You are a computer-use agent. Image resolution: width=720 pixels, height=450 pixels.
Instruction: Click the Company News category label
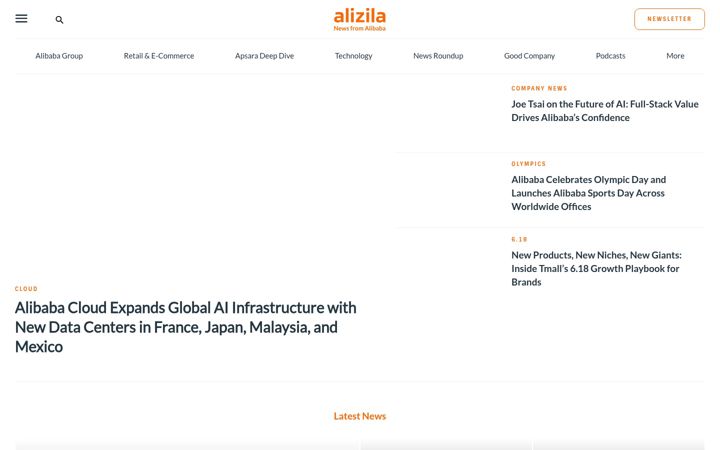click(x=539, y=88)
